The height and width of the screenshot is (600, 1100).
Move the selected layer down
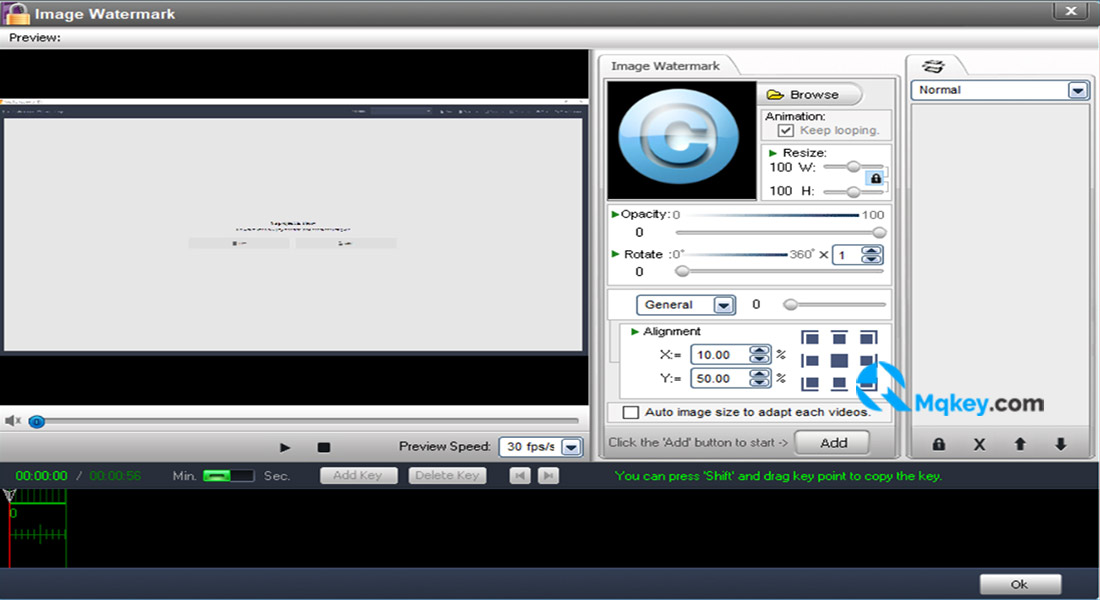(1061, 444)
